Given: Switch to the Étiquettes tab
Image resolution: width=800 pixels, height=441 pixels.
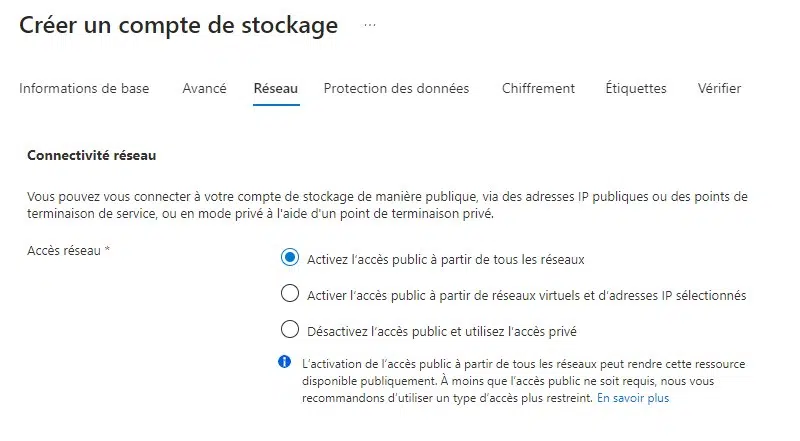Looking at the screenshot, I should click(x=636, y=88).
